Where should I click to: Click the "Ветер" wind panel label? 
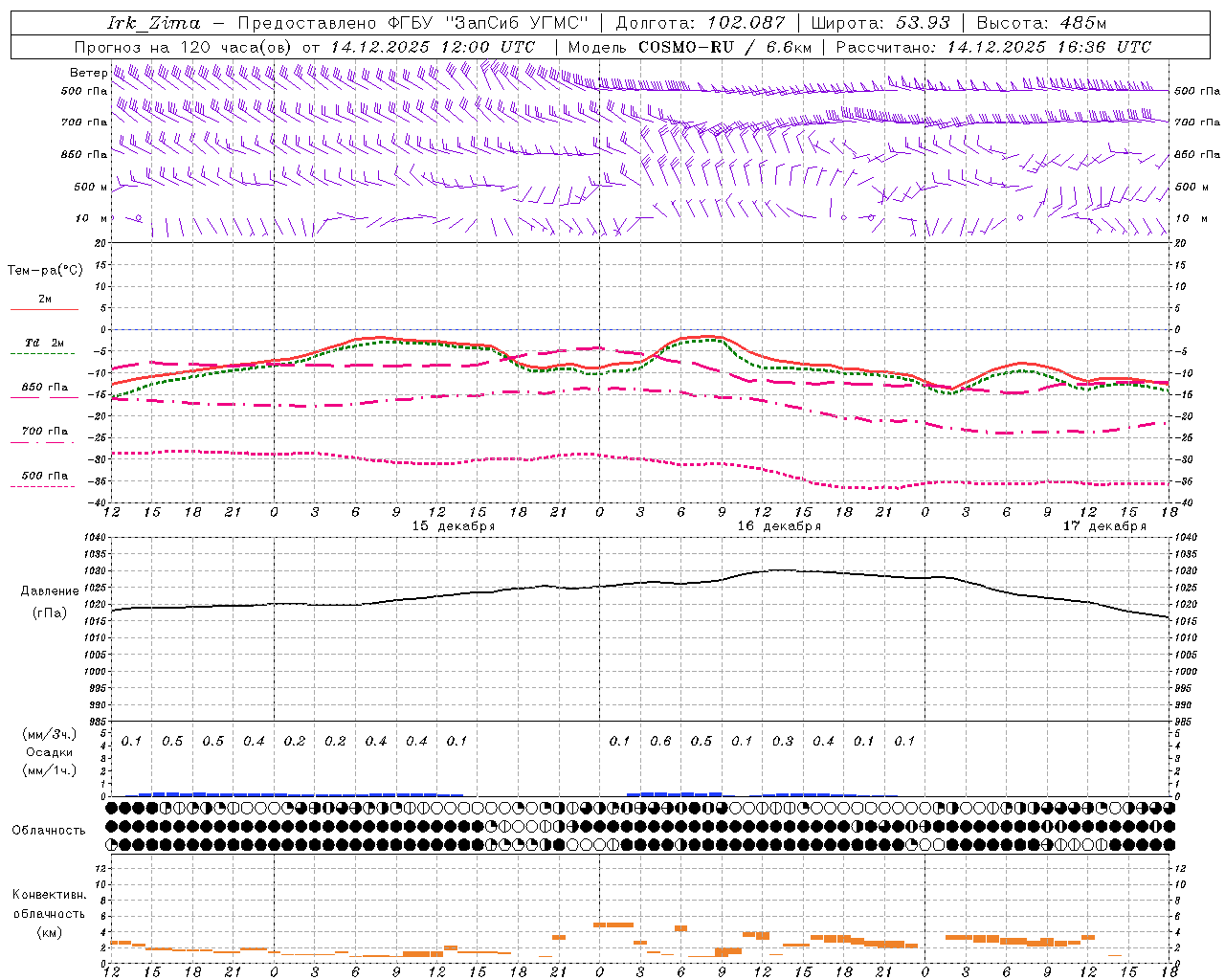tap(88, 73)
